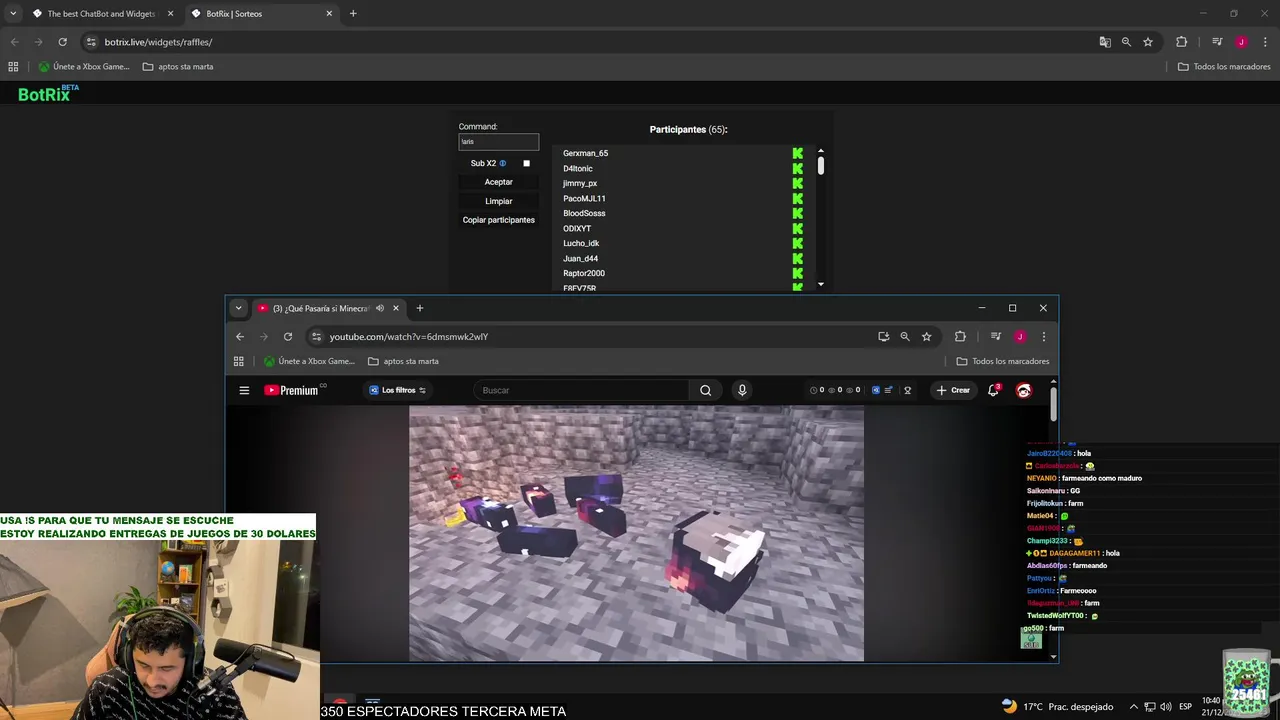Select participant Raptor2000 in the list
The image size is (1280, 720).
[583, 273]
